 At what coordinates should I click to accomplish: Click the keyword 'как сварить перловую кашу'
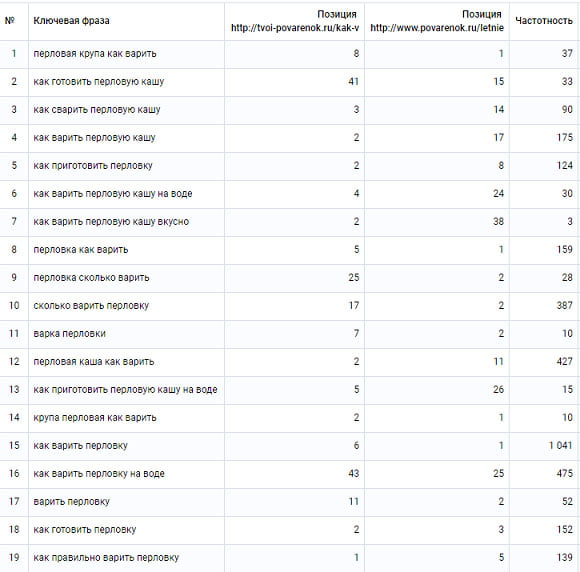(x=97, y=110)
